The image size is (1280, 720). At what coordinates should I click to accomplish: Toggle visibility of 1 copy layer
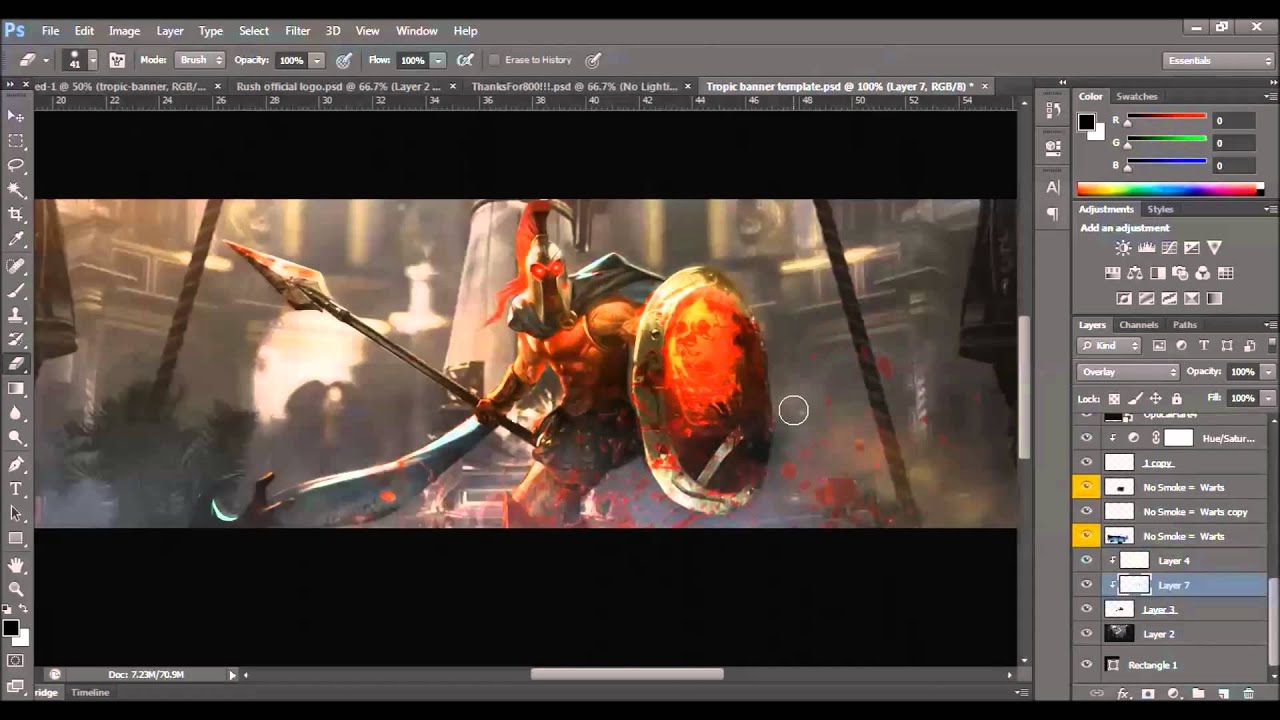[x=1086, y=463]
